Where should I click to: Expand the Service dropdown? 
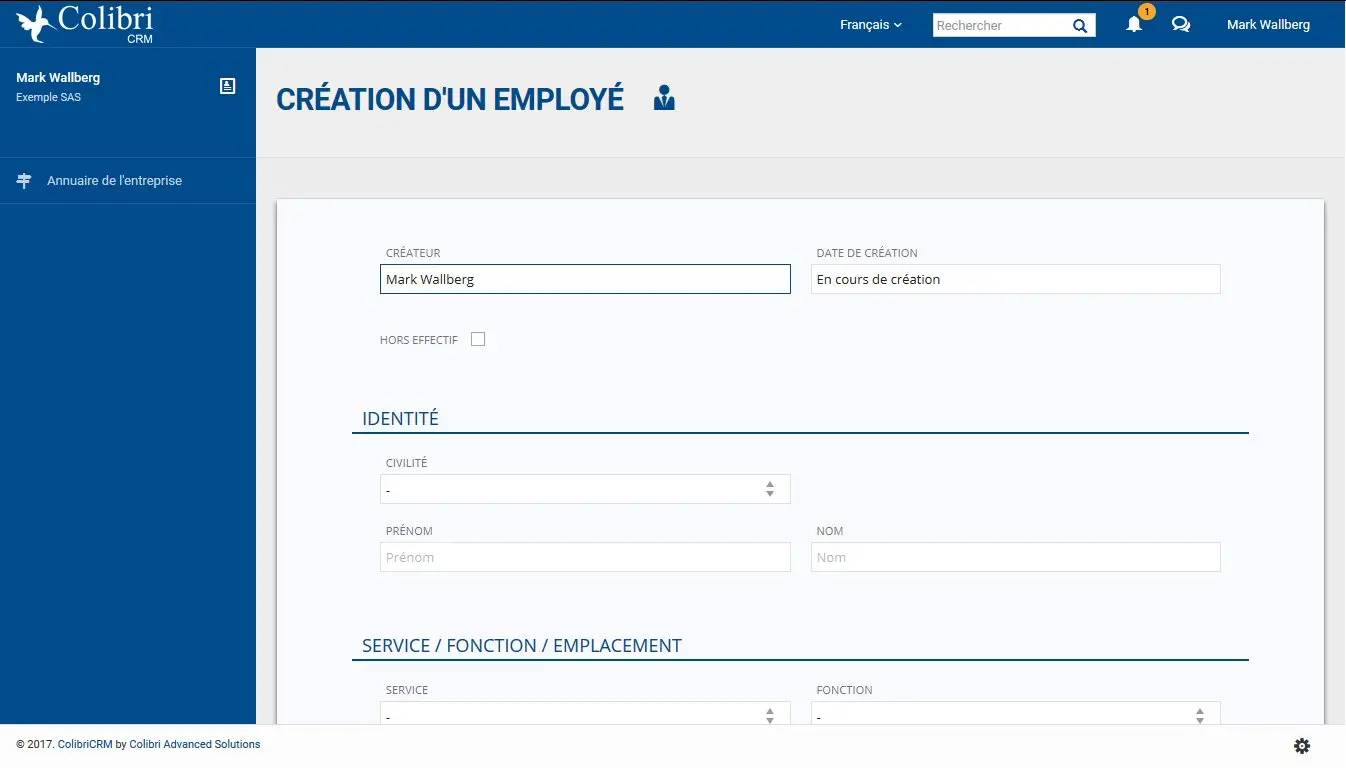pos(585,714)
